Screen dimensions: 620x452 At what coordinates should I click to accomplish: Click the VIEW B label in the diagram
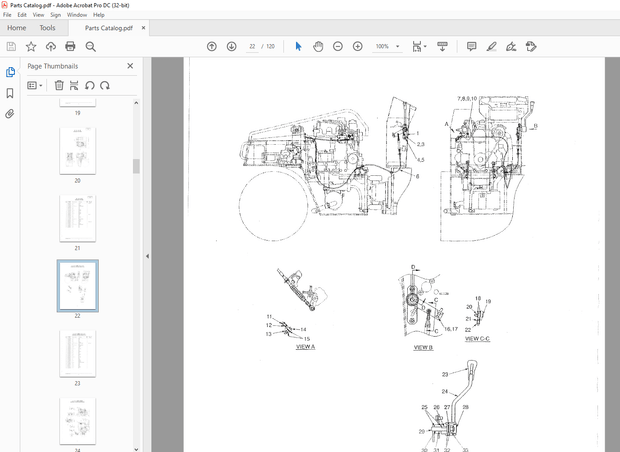(423, 348)
